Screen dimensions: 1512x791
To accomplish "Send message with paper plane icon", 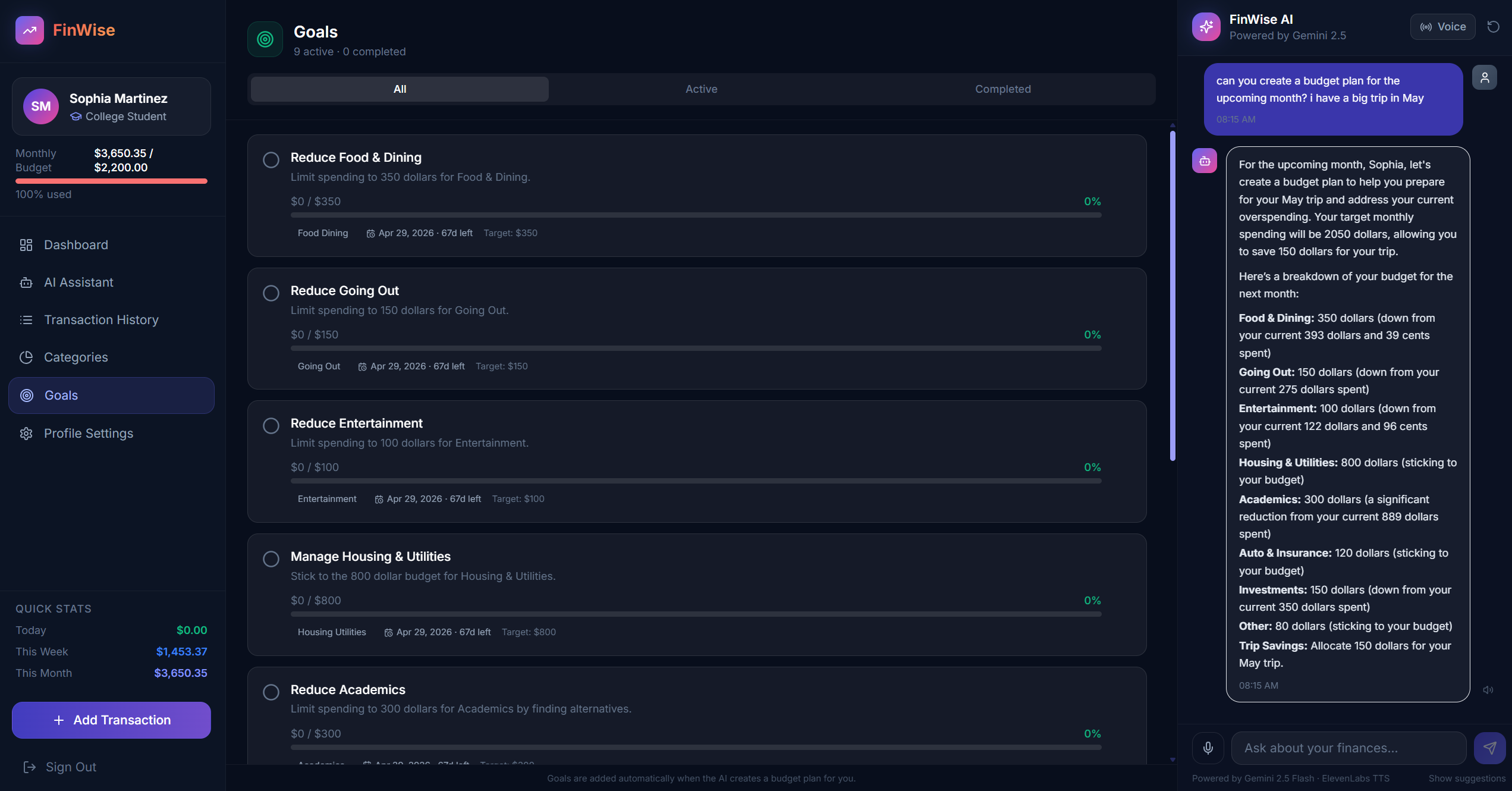I will pyautogui.click(x=1489, y=748).
